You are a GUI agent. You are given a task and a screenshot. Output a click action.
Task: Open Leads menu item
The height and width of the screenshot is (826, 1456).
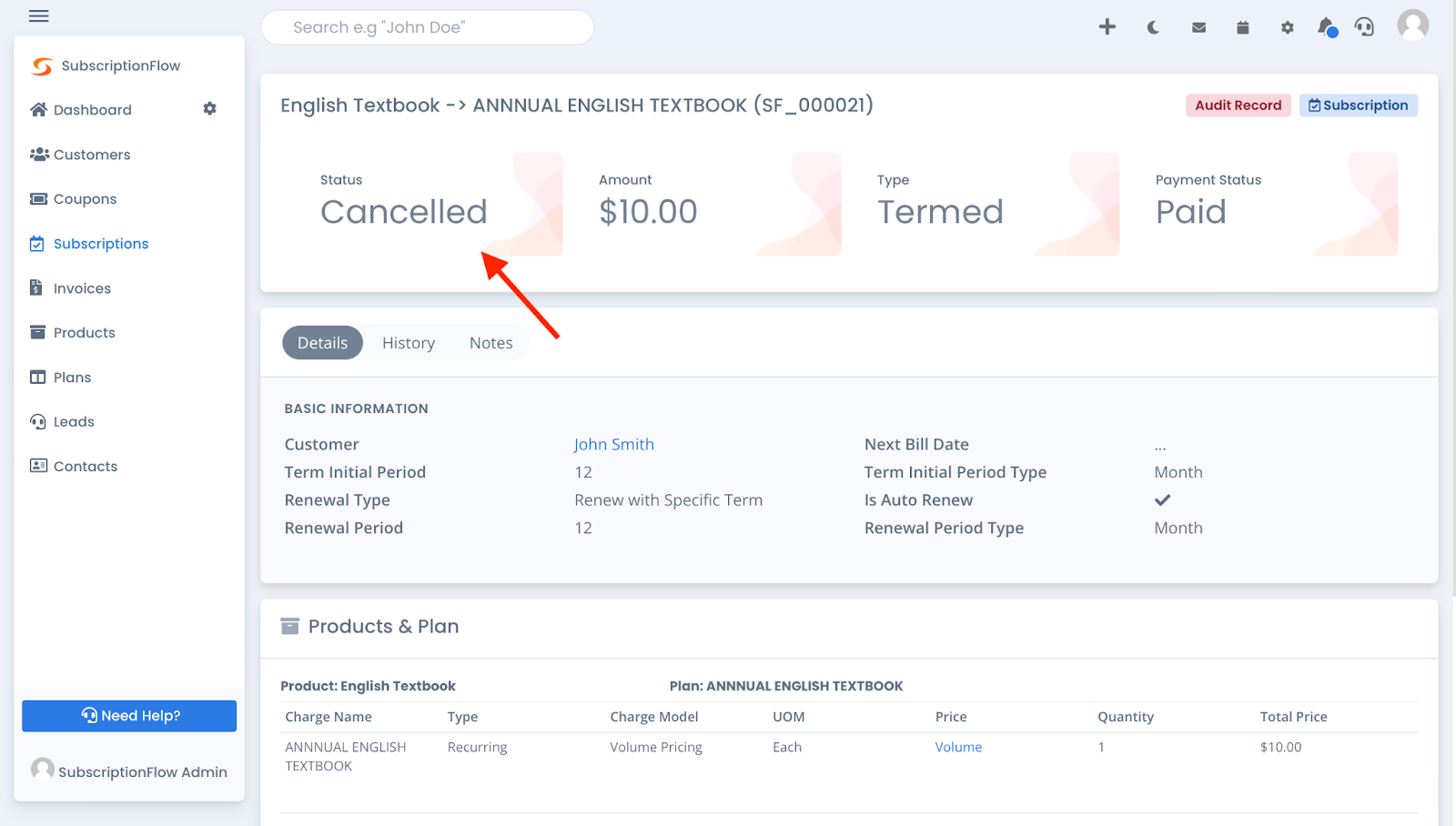tap(74, 422)
